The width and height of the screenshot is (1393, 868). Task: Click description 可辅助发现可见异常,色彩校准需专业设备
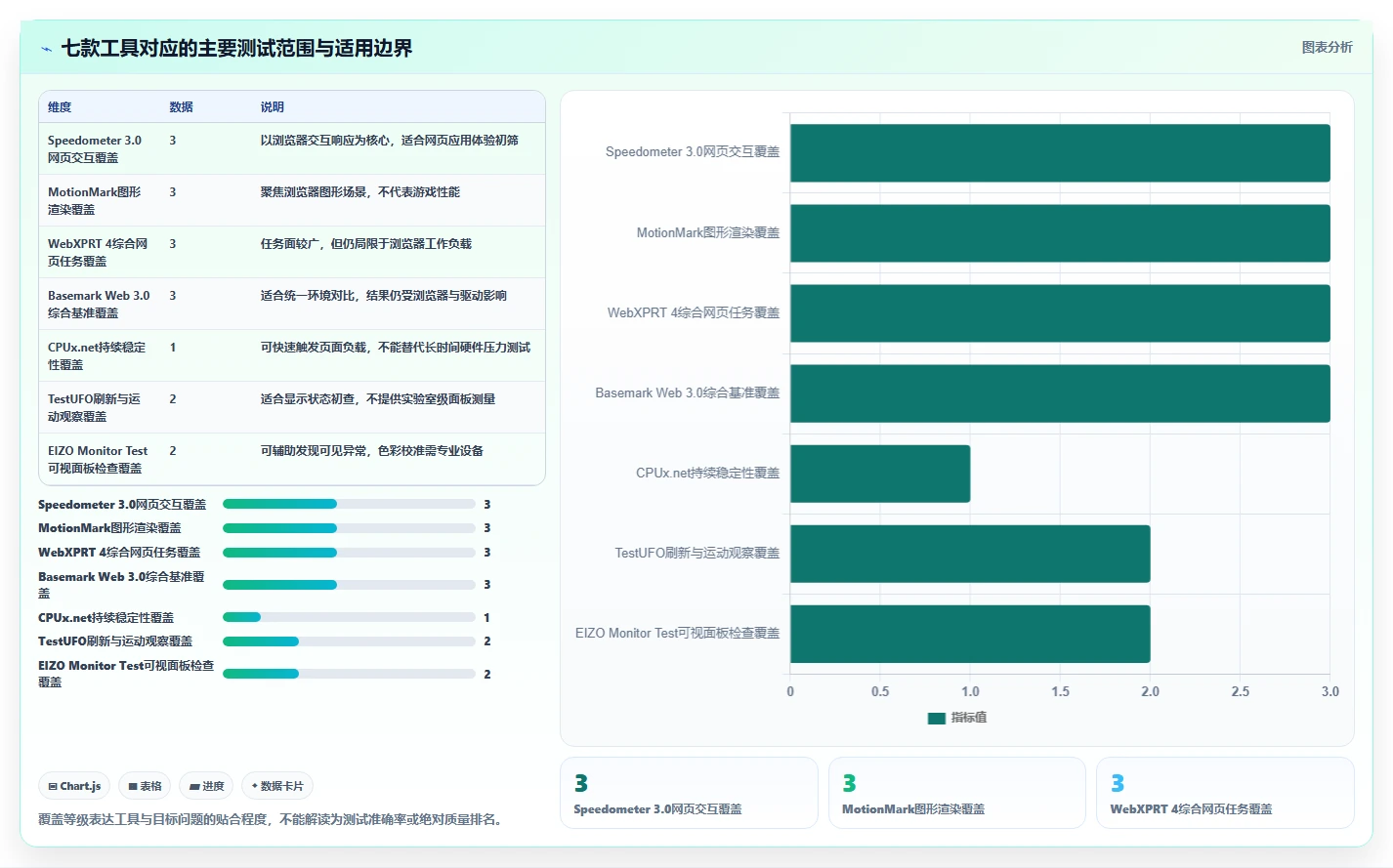[371, 451]
